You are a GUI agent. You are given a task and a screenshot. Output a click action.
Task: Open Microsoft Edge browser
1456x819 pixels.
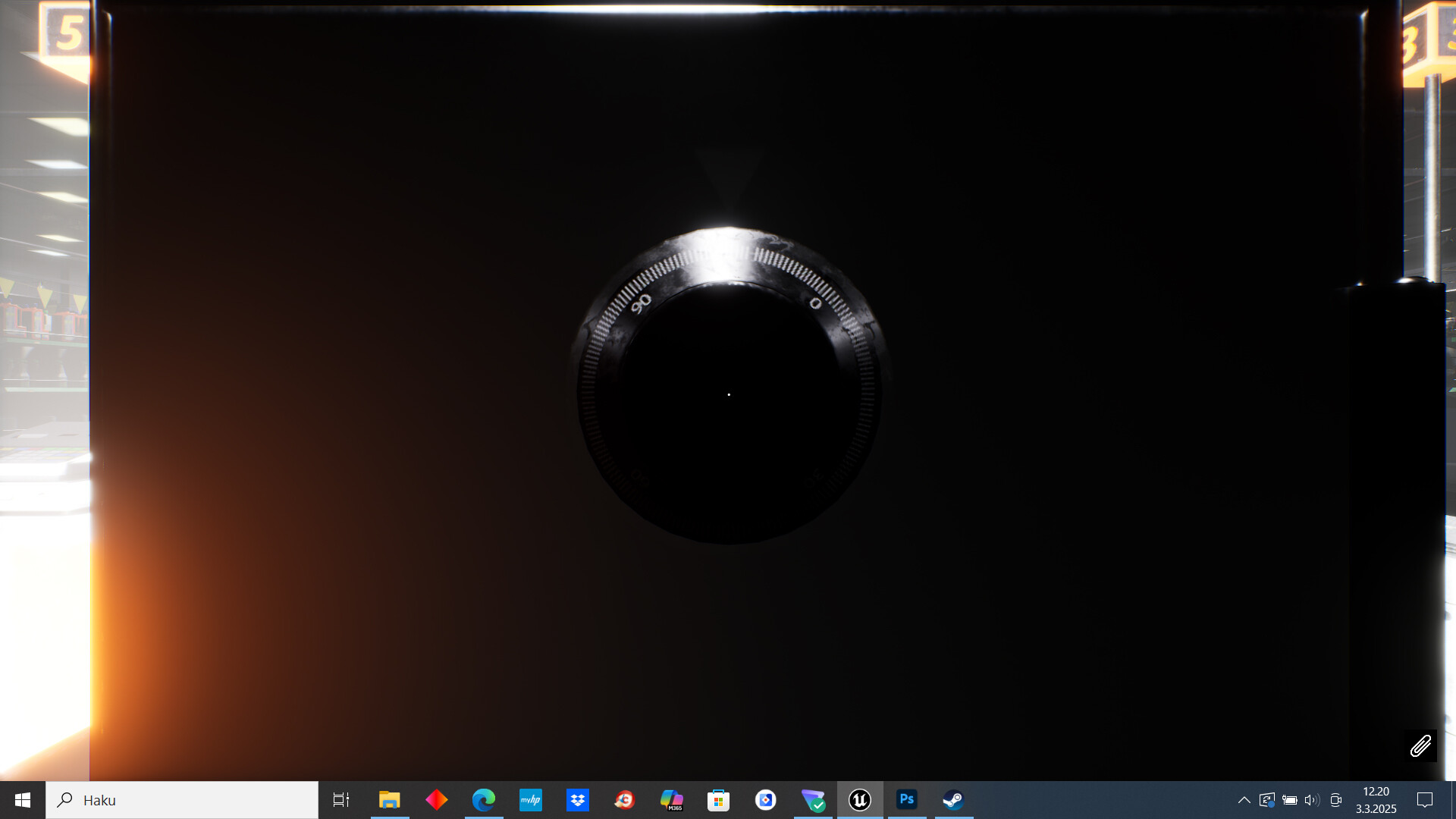tap(484, 799)
